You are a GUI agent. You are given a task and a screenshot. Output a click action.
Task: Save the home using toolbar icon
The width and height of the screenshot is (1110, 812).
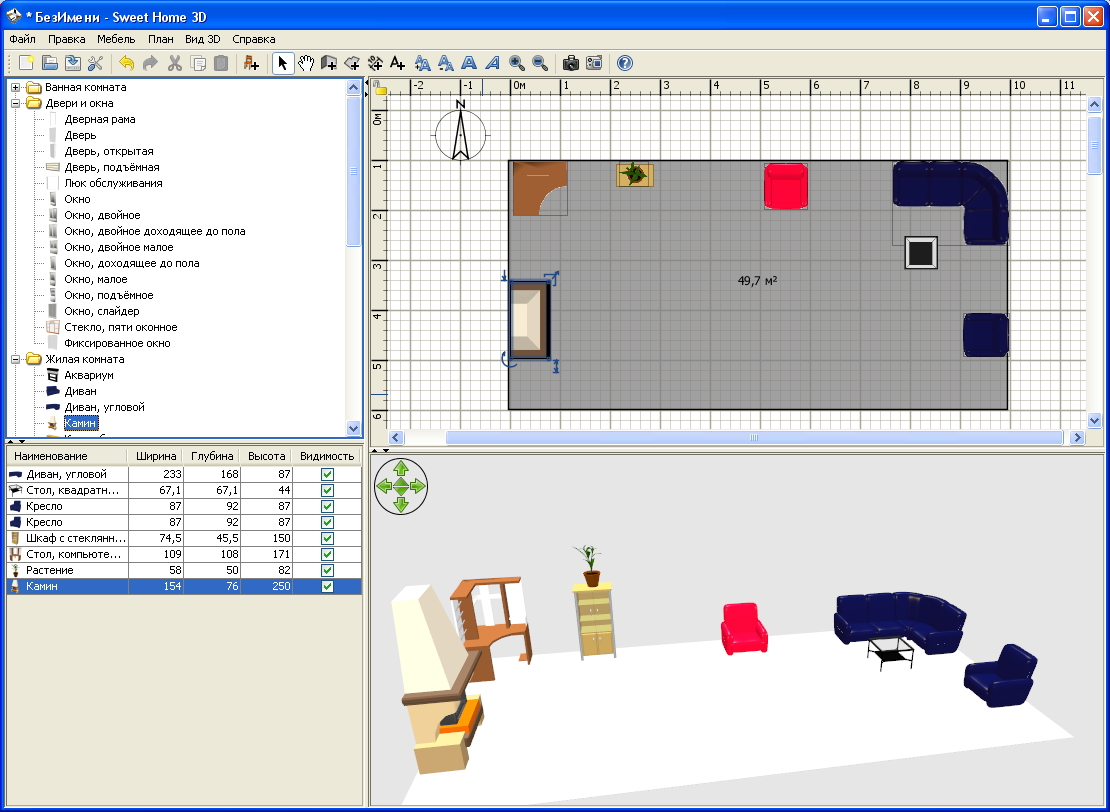click(x=72, y=63)
